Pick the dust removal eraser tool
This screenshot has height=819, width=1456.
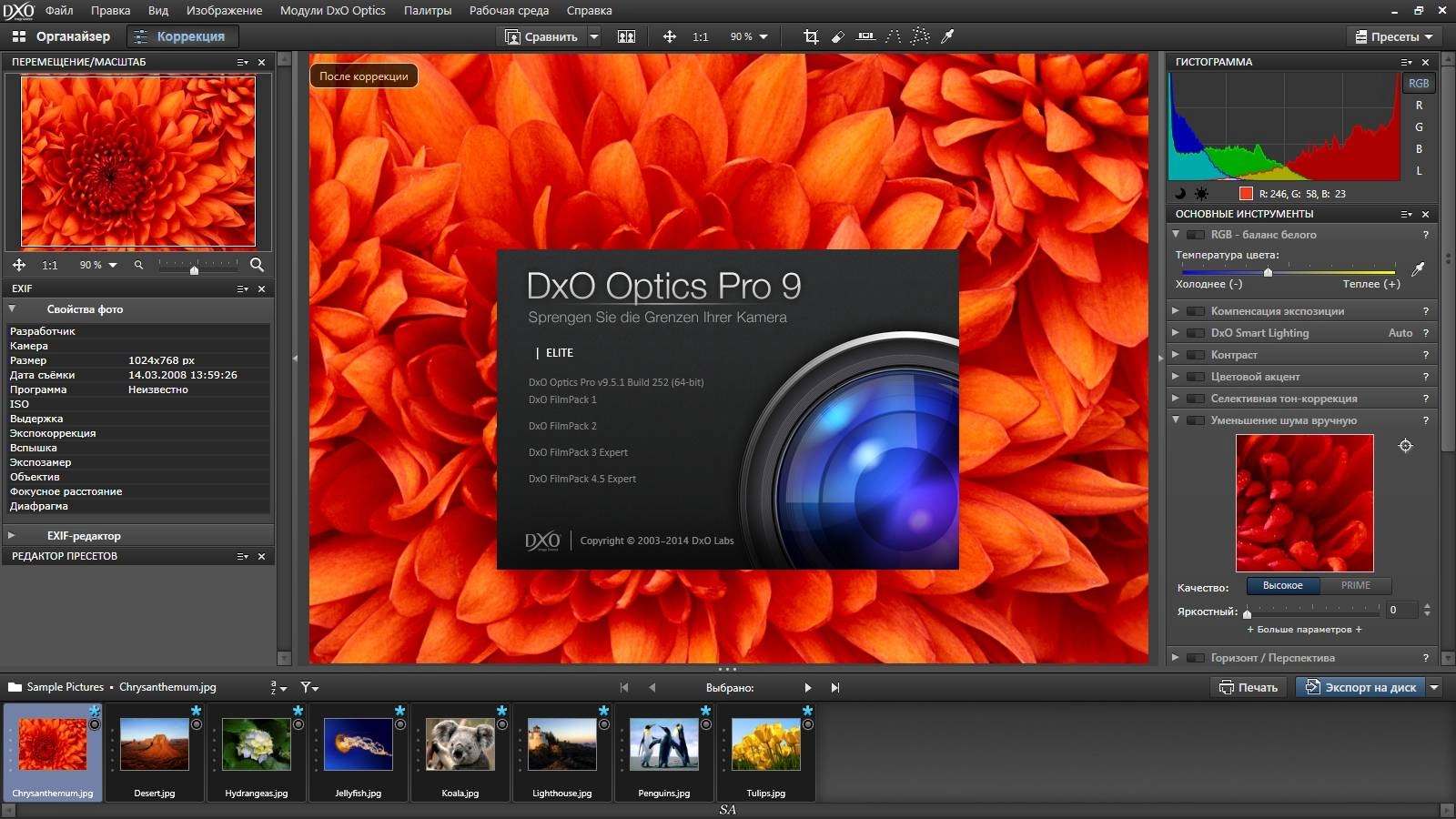pyautogui.click(x=838, y=36)
